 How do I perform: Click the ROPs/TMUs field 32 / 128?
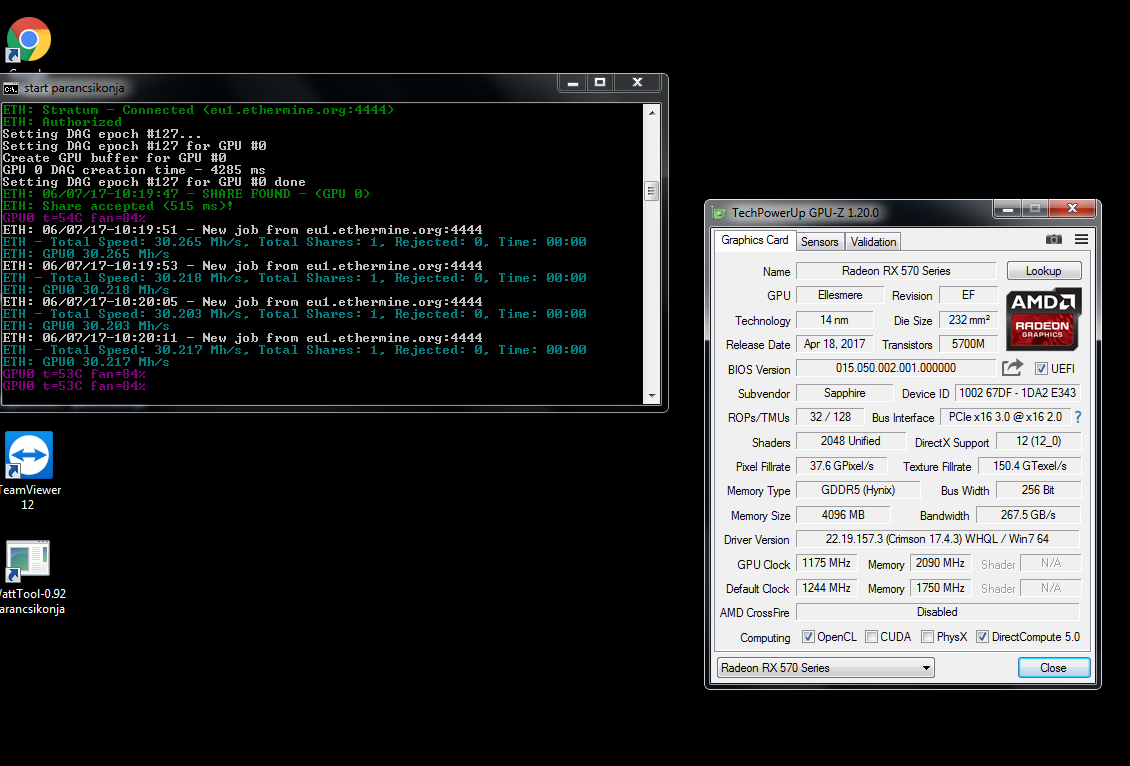point(829,417)
